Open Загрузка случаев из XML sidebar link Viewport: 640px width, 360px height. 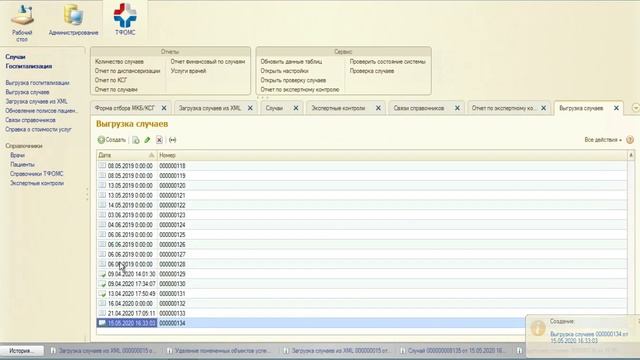pyautogui.click(x=36, y=101)
